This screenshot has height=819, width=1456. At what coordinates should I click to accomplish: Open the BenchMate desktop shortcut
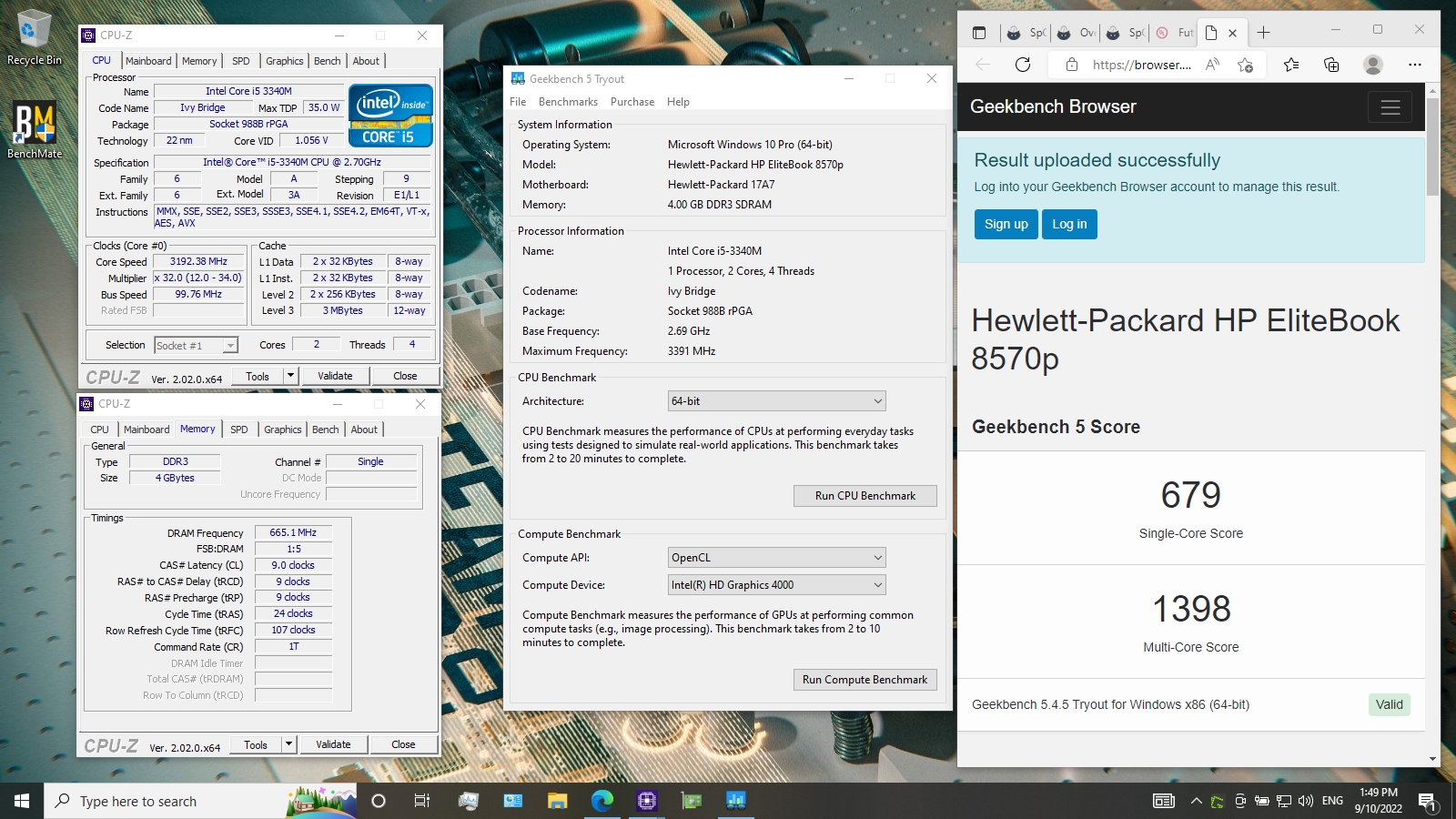coord(35,129)
